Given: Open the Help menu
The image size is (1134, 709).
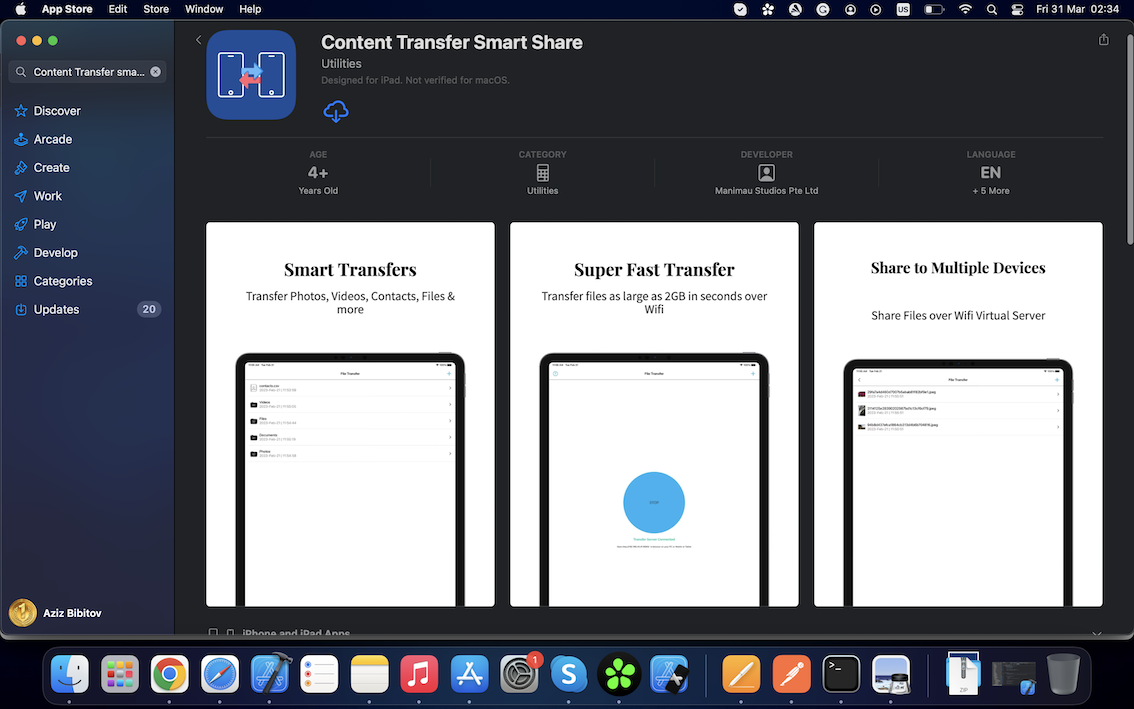Looking at the screenshot, I should click(x=250, y=9).
